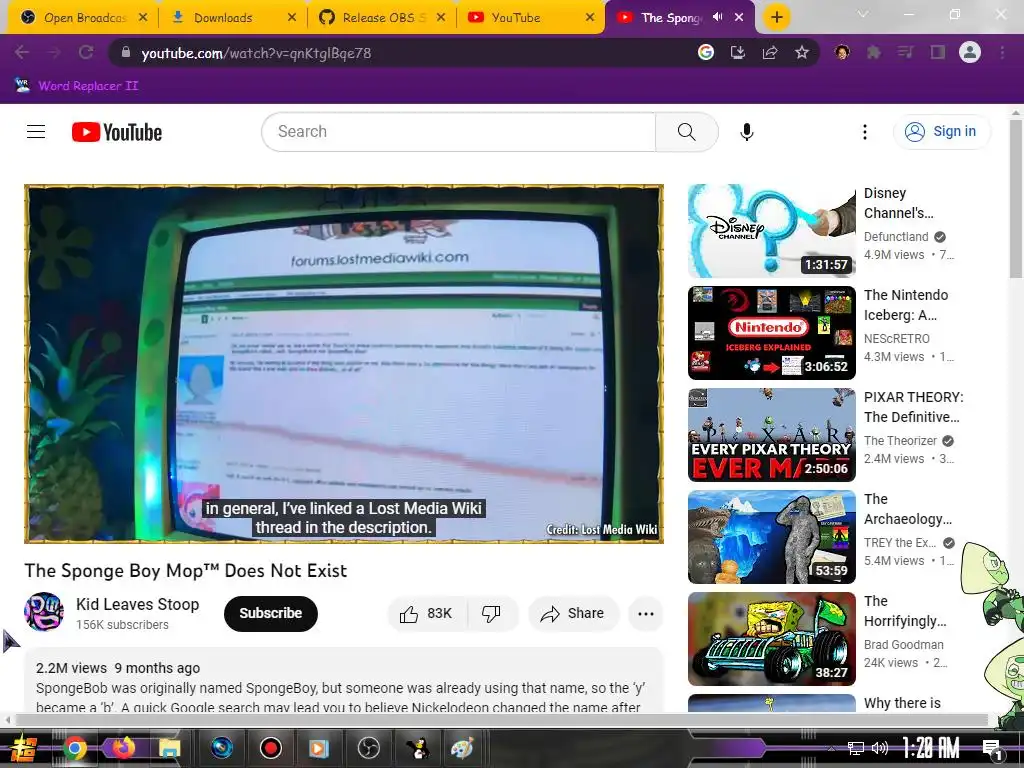Click the horizontal page scrollbar
The height and width of the screenshot is (768, 1024).
point(502,720)
